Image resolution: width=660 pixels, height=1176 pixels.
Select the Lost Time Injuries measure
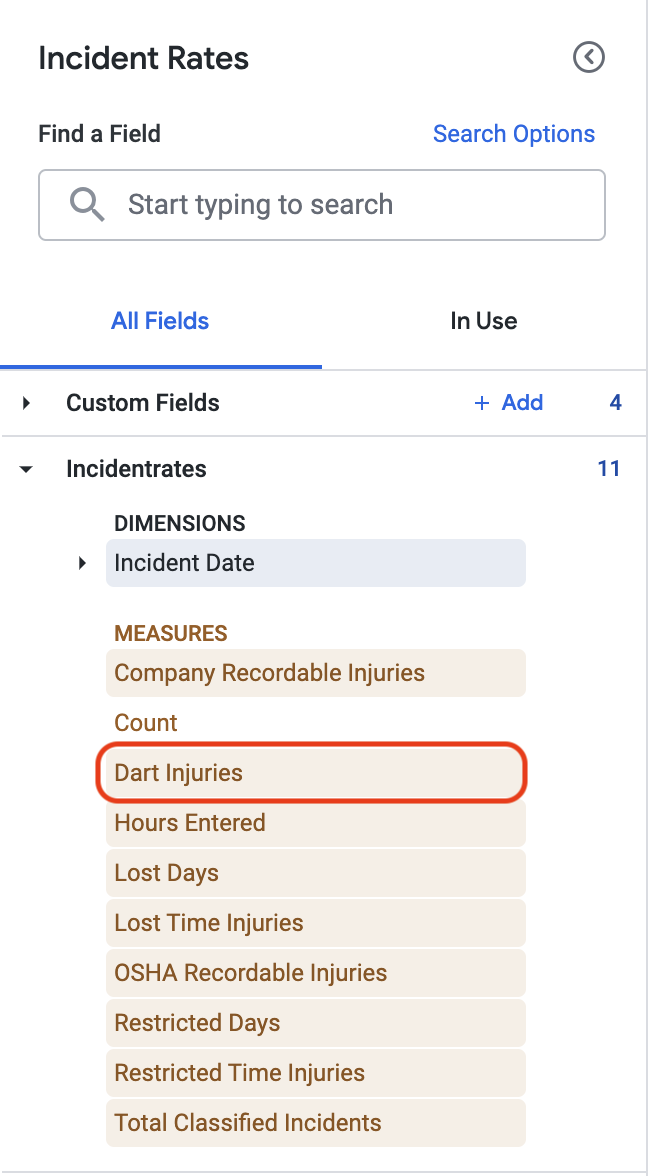coord(316,922)
